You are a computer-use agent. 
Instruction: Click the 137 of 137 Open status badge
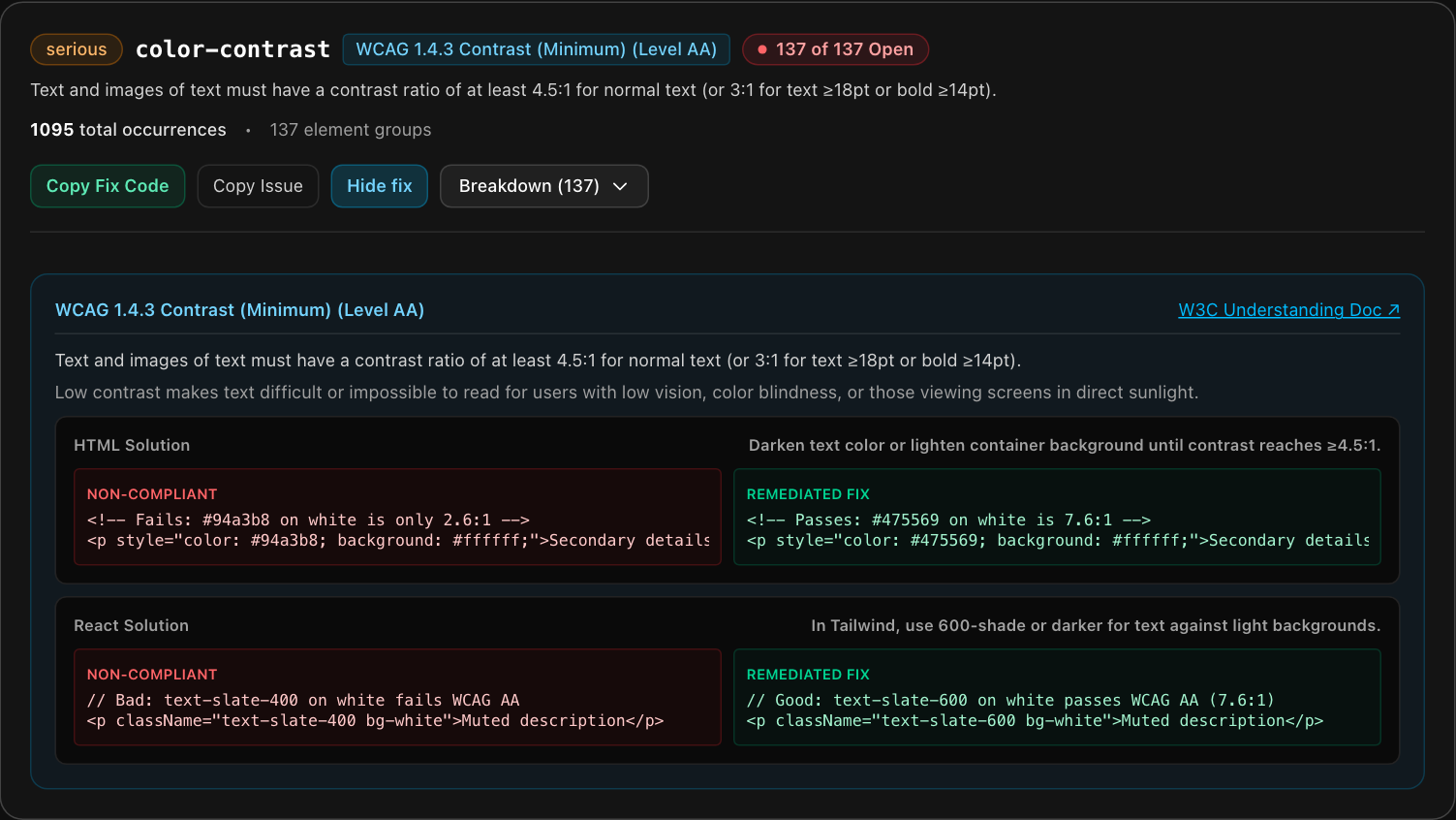tap(835, 49)
